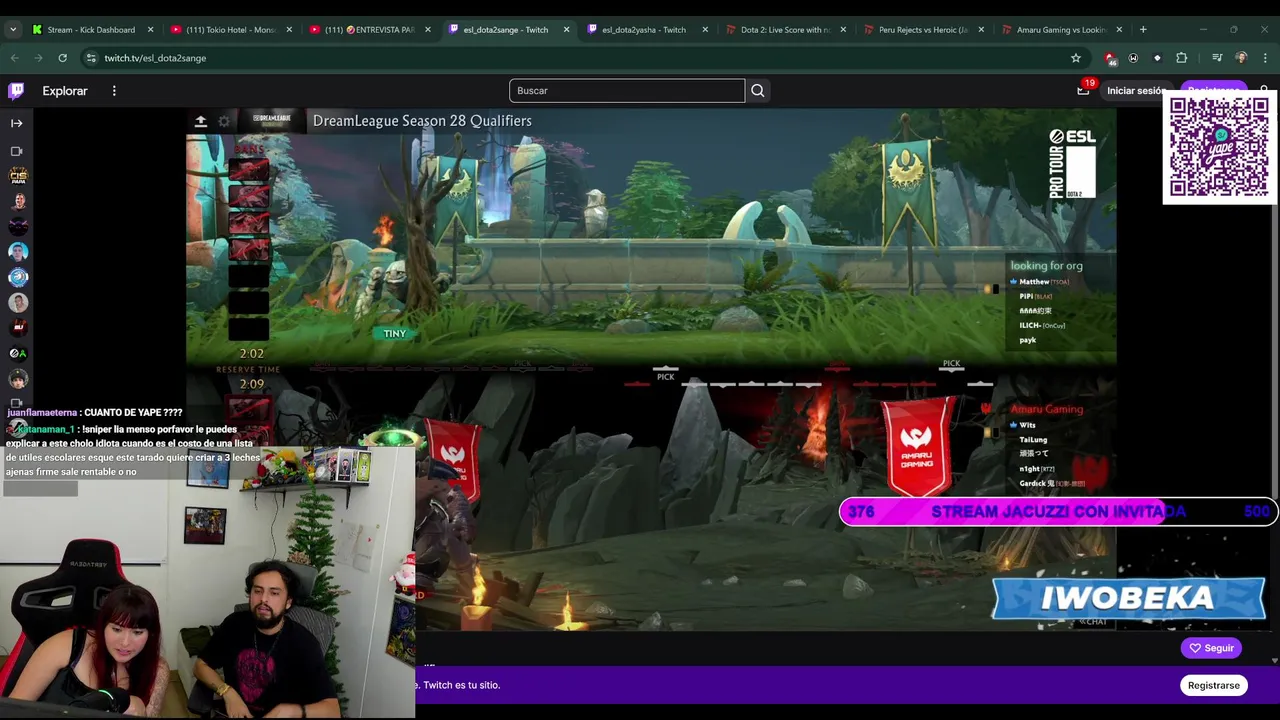1280x720 pixels.
Task: Open the extension icon with 46 badge
Action: tap(1110, 58)
